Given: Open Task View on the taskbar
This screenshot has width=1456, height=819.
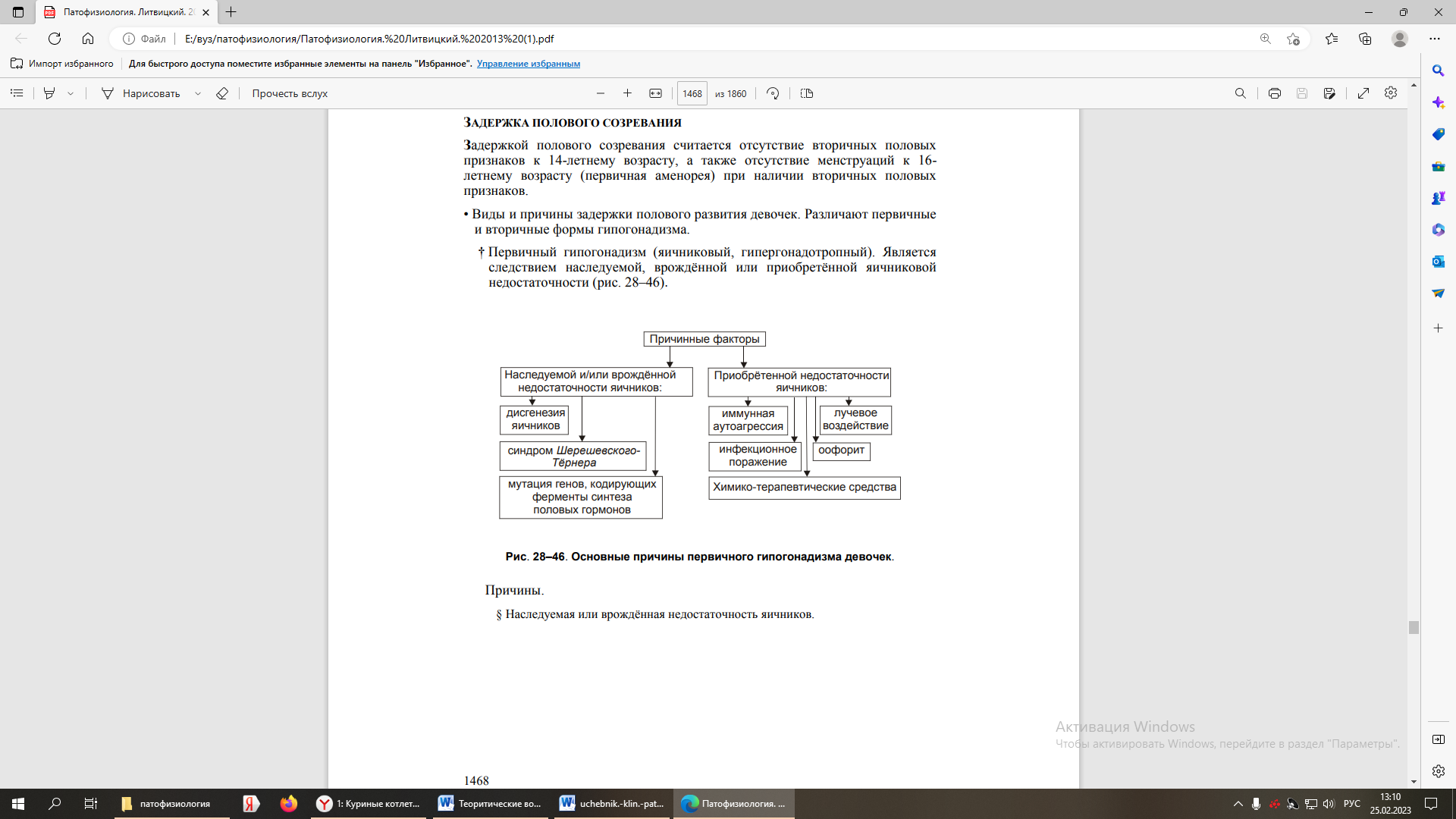Looking at the screenshot, I should pos(90,804).
